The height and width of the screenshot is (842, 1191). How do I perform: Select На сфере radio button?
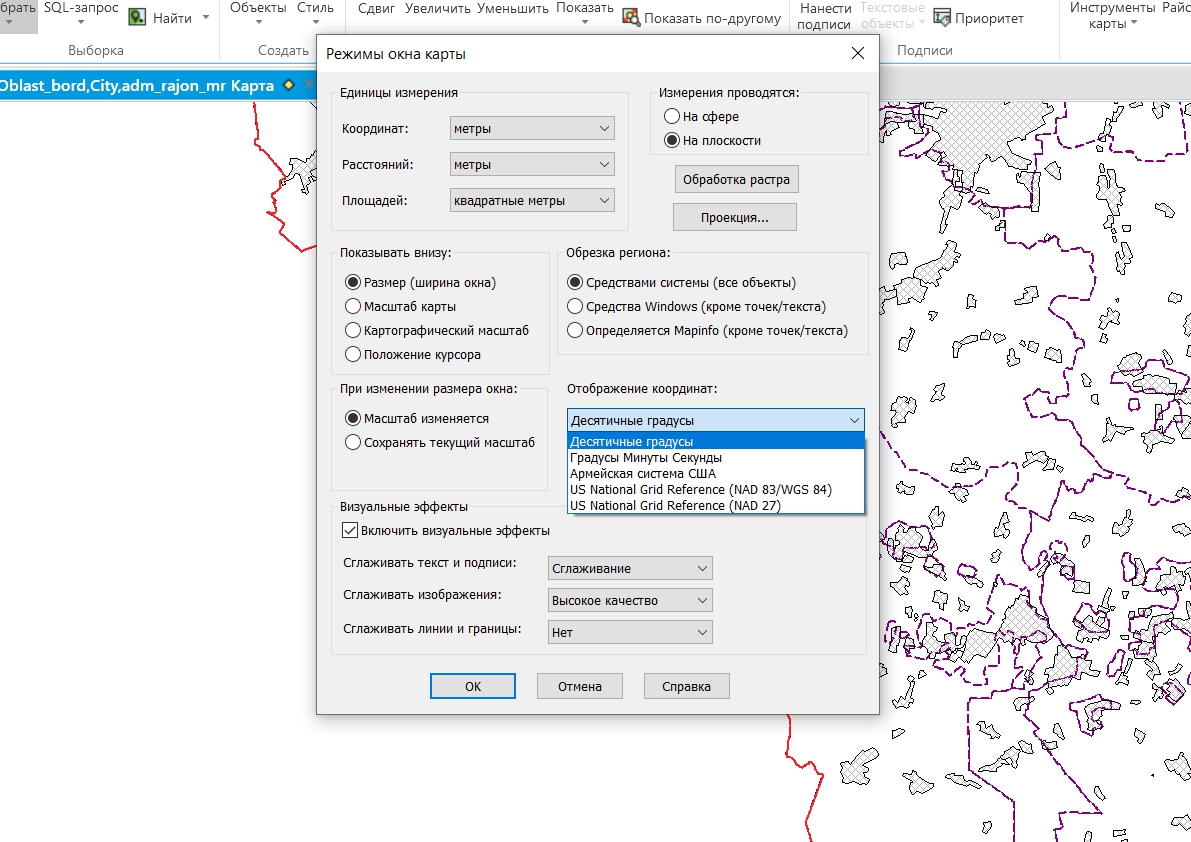click(x=671, y=116)
